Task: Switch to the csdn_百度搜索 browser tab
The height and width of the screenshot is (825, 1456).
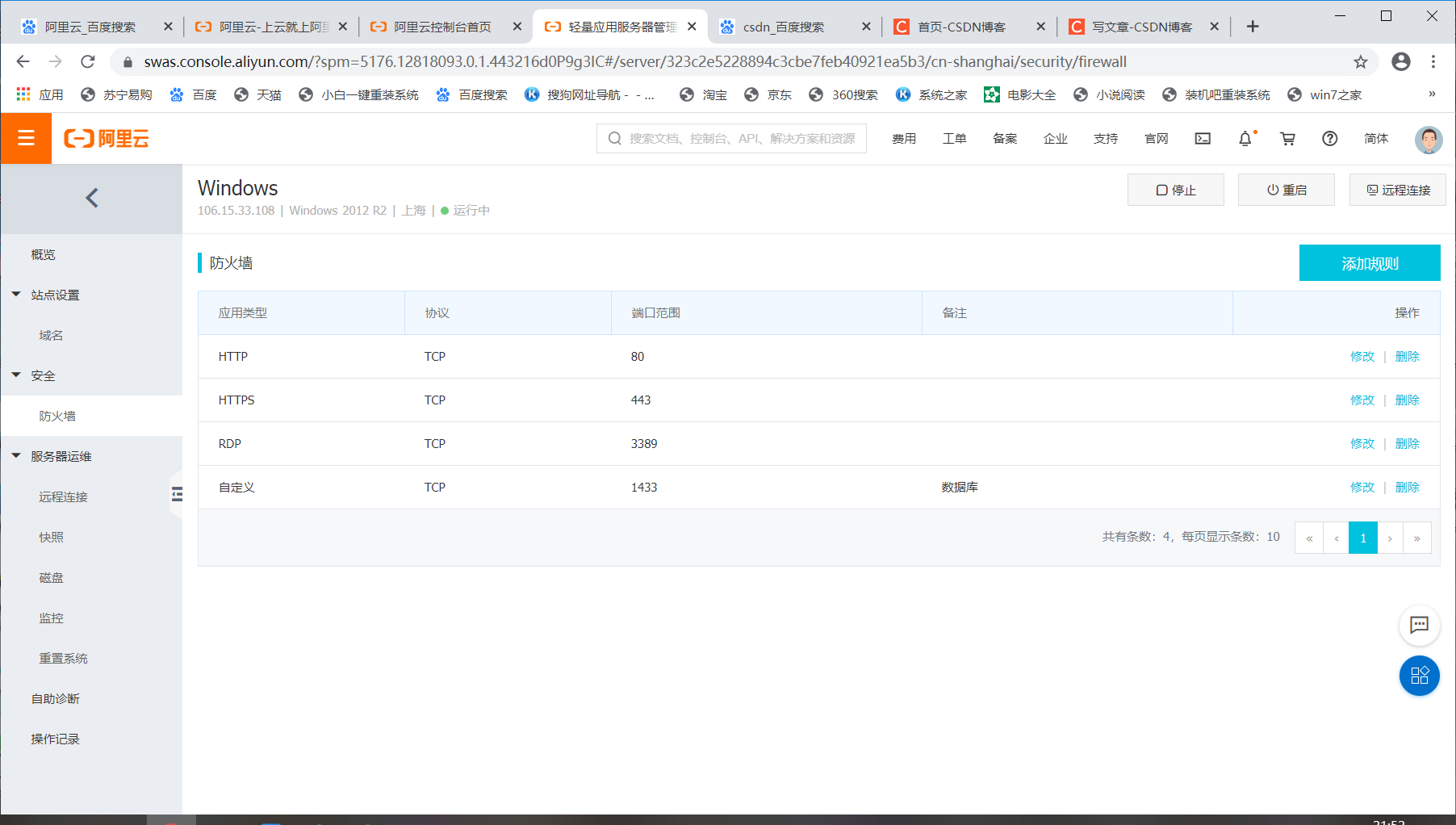Action: 785,26
